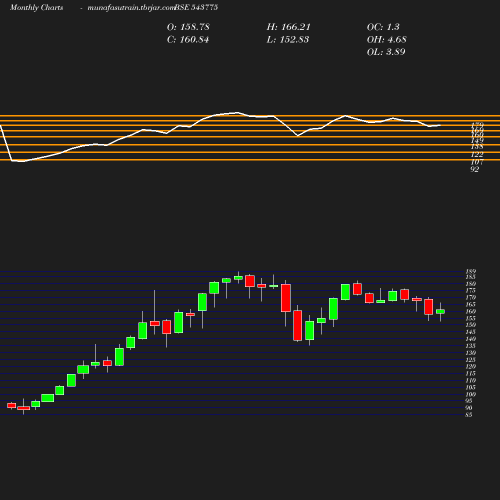Viewport: 500px width, 500px height.
Task: Click the '180' price axis label
Action: point(471,284)
